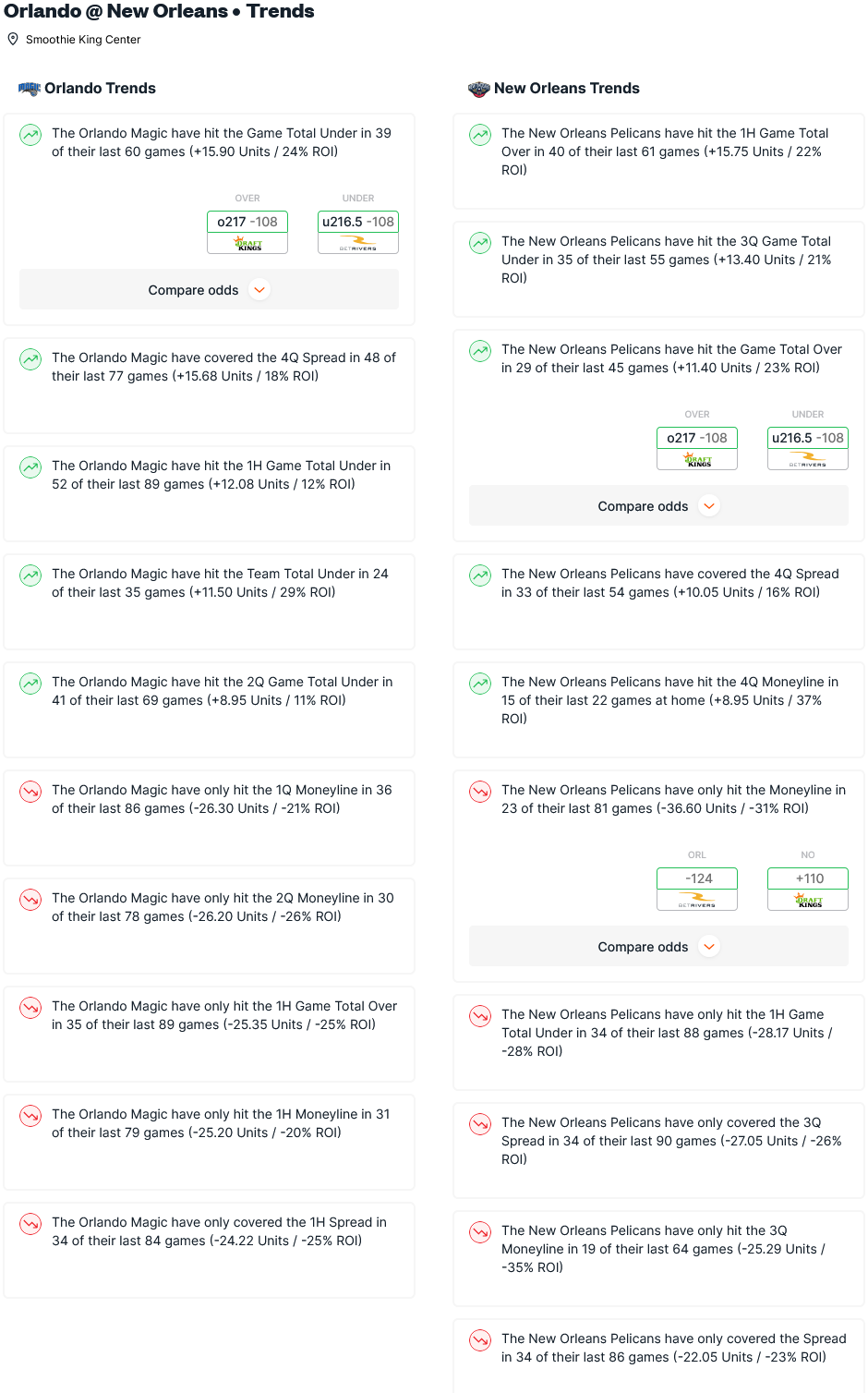Expand Compare odds under Orlando Game Total trend
The height and width of the screenshot is (1393, 868).
click(209, 290)
